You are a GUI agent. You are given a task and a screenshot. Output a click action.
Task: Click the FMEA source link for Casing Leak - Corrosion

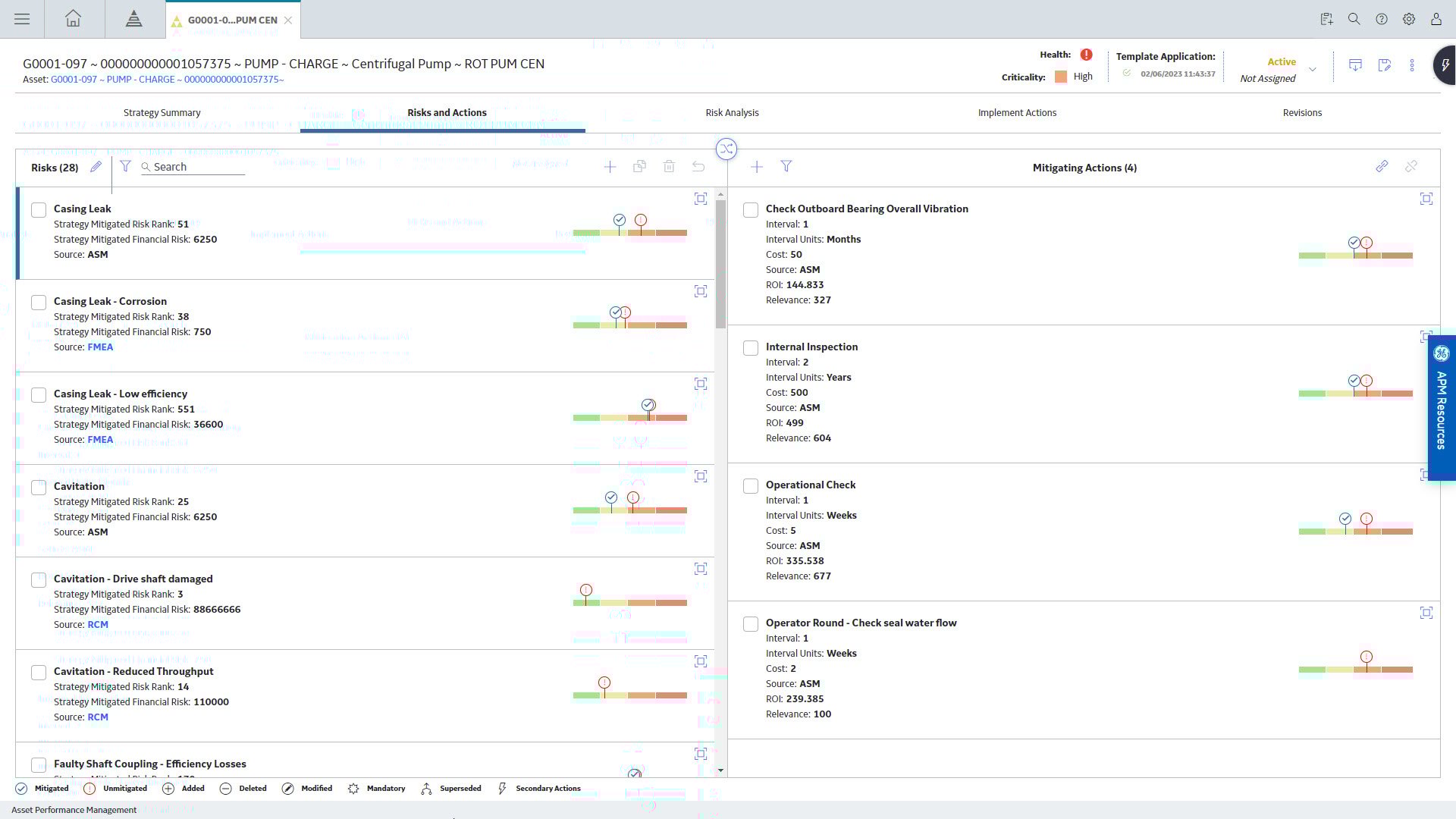[x=100, y=347]
